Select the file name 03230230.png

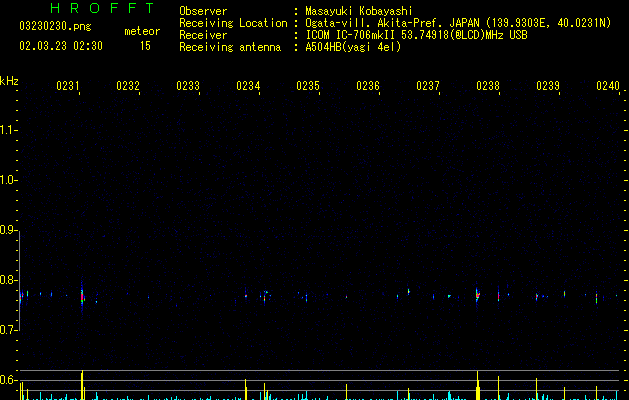pos(55,26)
